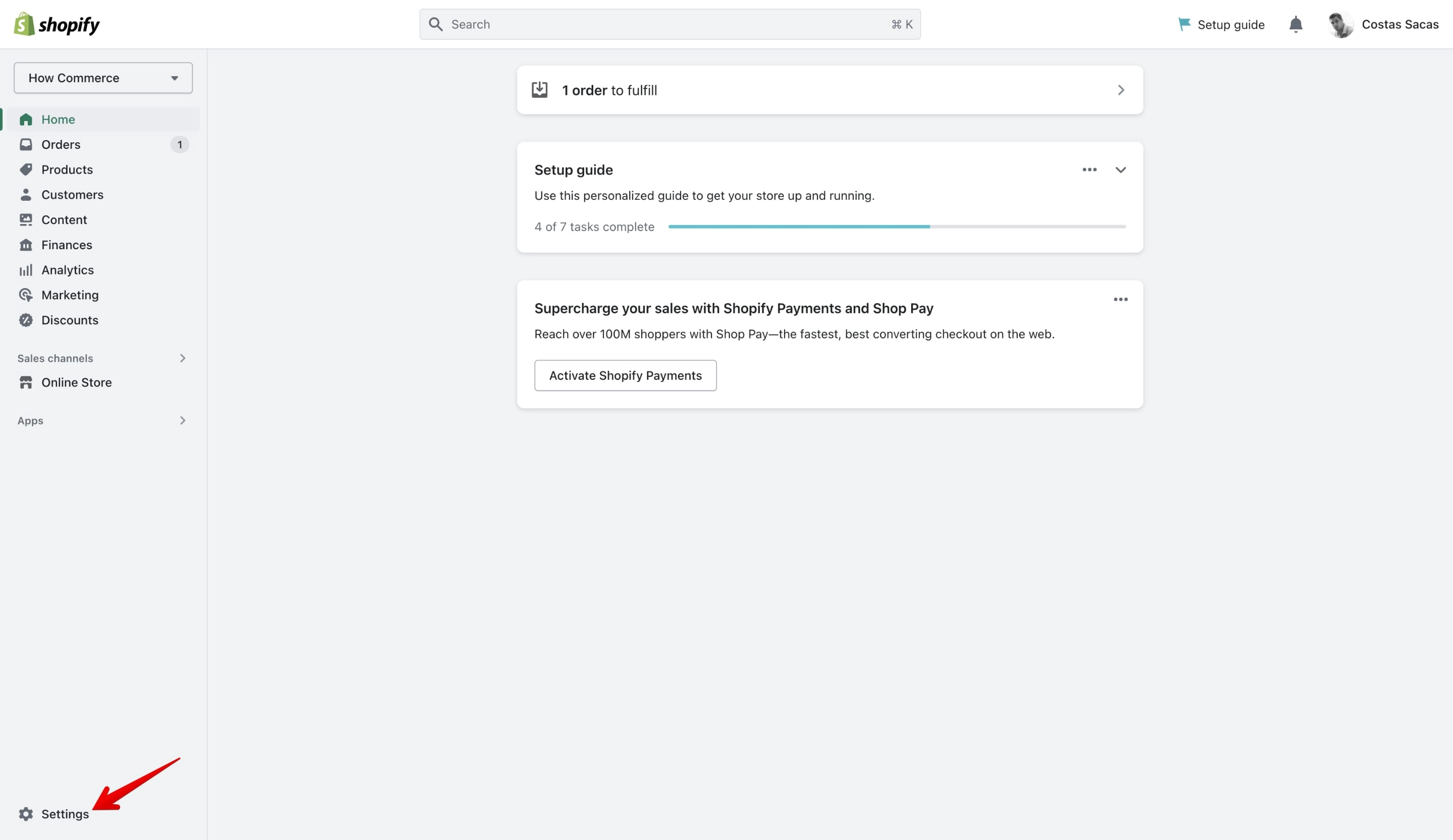Click the Content image icon
Viewport: 1453px width, 840px height.
[x=26, y=219]
